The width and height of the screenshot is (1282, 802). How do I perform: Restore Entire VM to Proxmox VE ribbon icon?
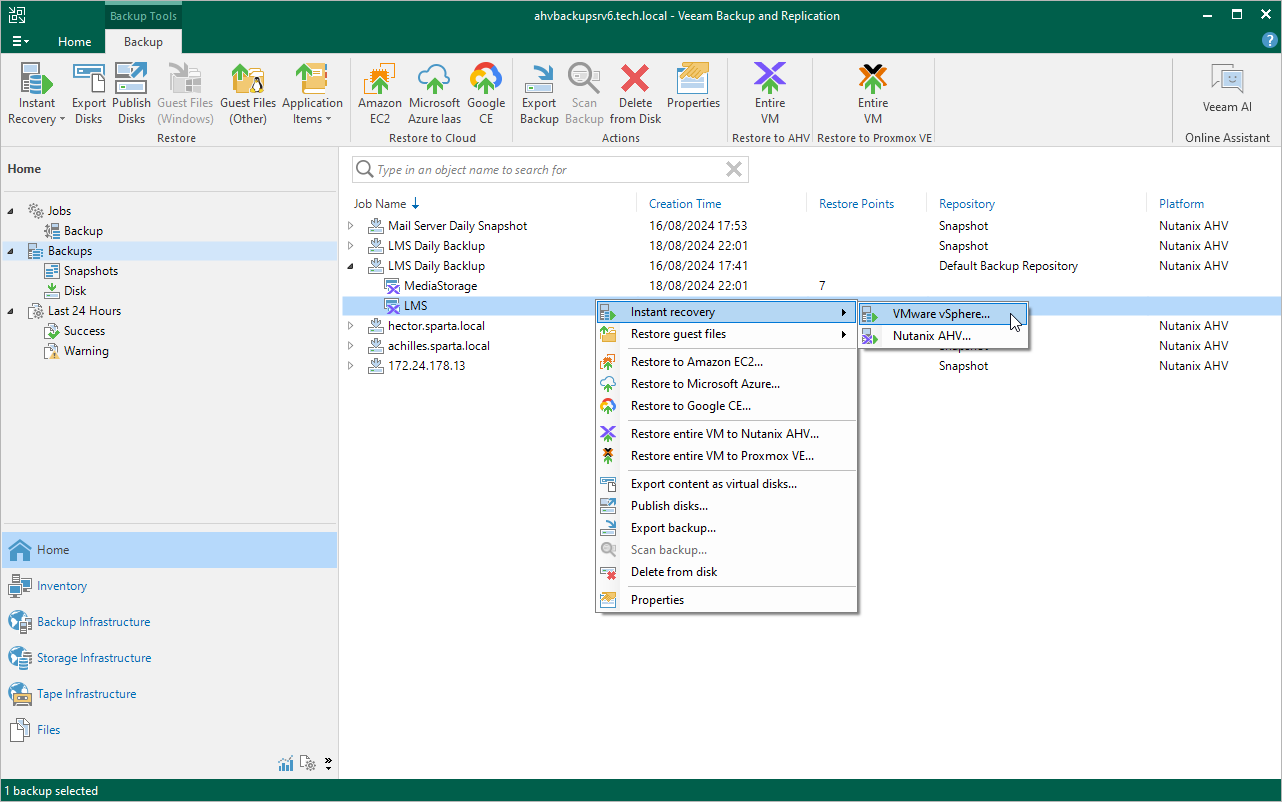point(872,94)
